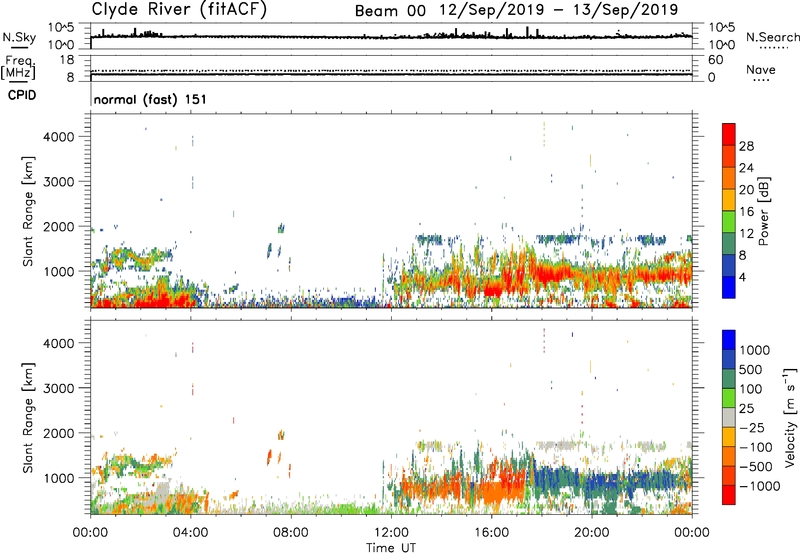Select the "08:00" time tick label
This screenshot has height=554, width=800.
(x=291, y=533)
